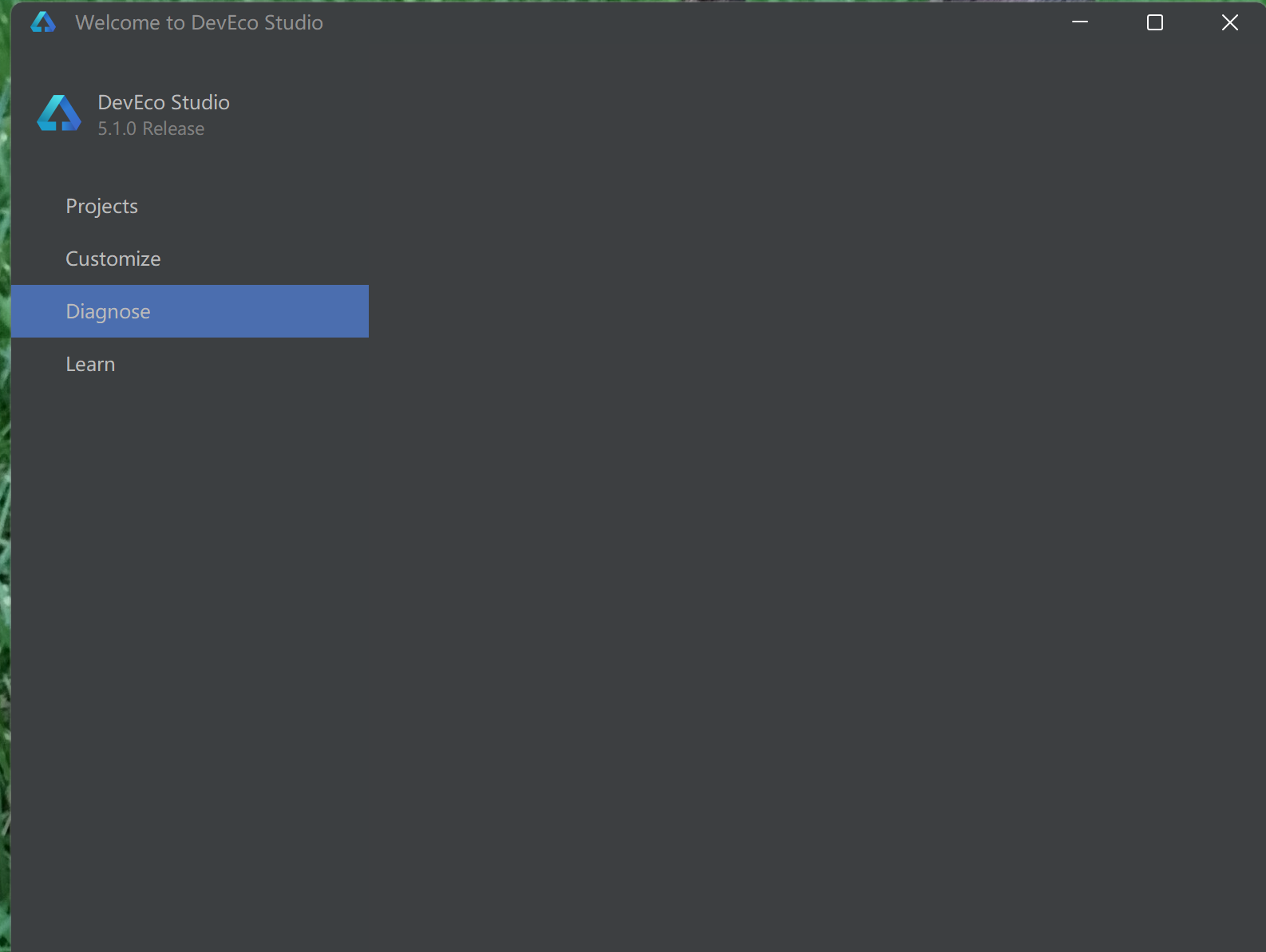Image resolution: width=1266 pixels, height=952 pixels.
Task: Go to the Learn section
Action: point(91,364)
